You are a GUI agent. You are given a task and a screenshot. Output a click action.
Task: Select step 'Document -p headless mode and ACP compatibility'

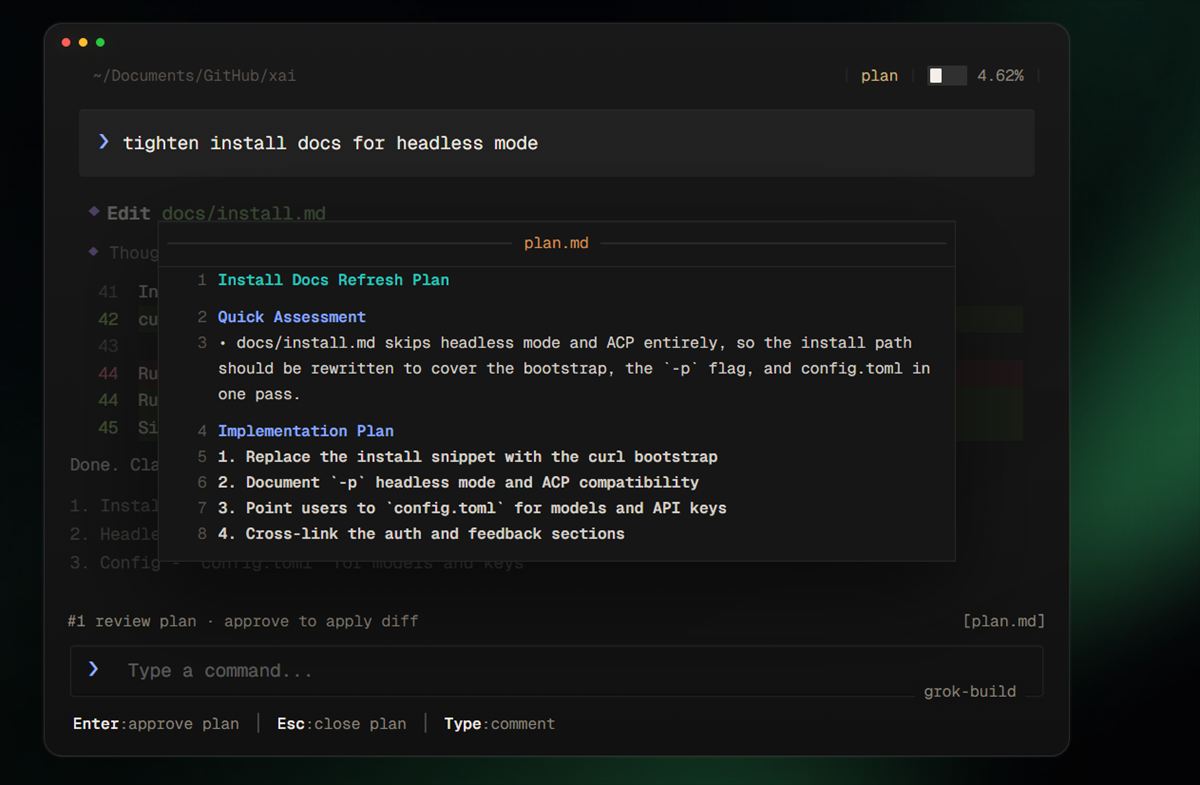point(458,483)
